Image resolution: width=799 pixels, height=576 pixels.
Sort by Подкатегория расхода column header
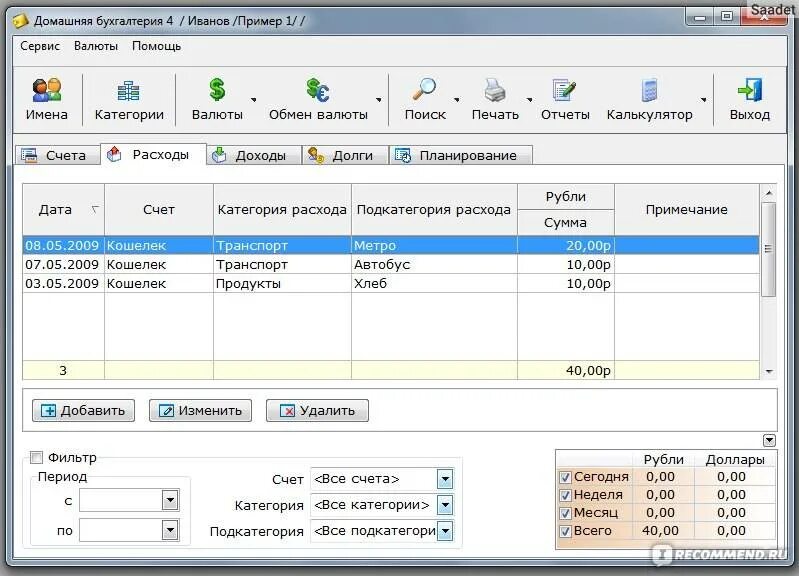[x=434, y=210]
